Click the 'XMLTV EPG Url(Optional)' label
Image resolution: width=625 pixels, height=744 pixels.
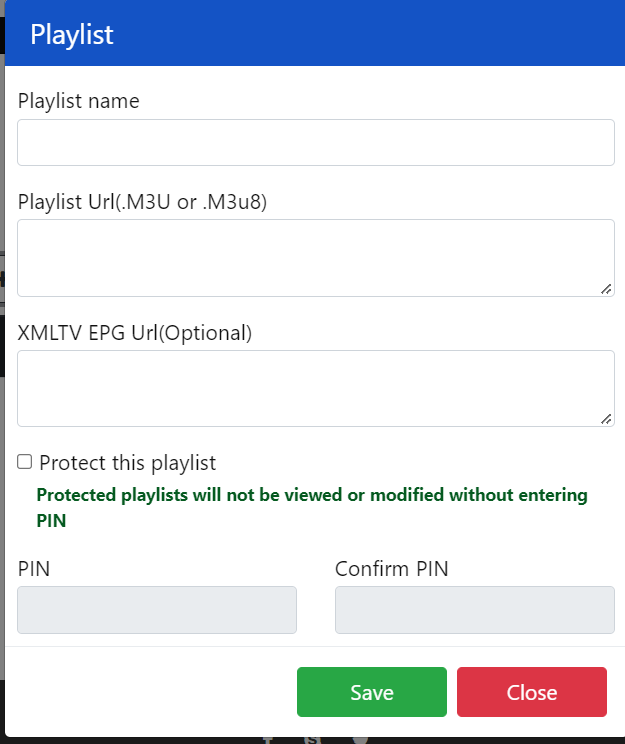tap(135, 332)
